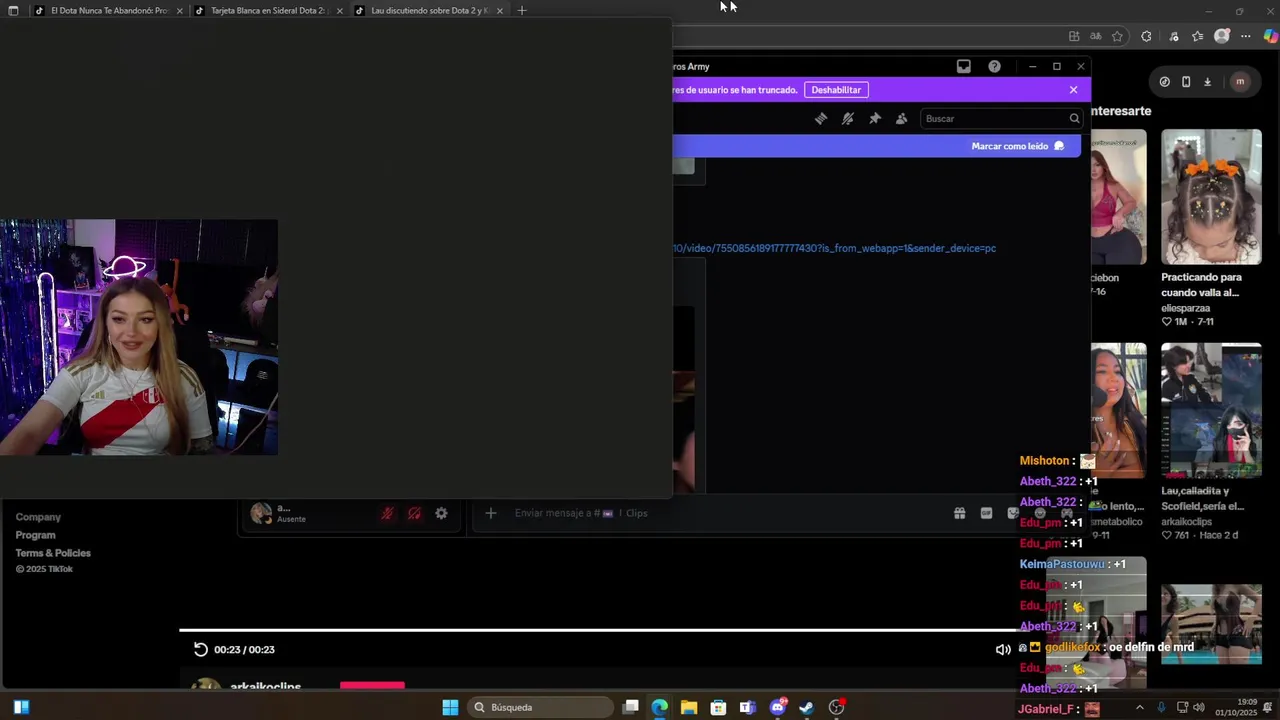Toggle channel notification settings bell
The height and width of the screenshot is (720, 1280).
pos(848,118)
